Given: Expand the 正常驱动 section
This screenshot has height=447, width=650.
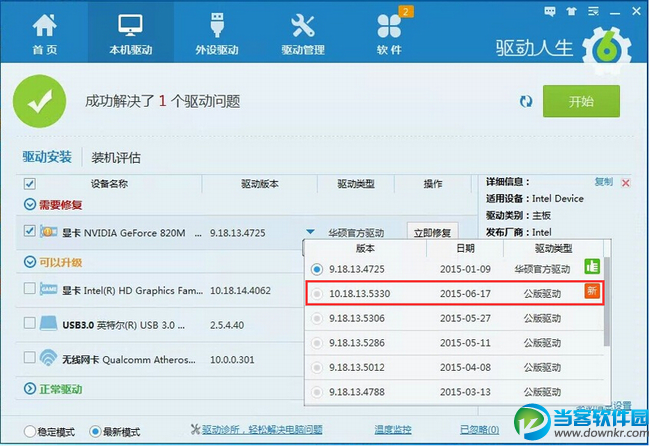Looking at the screenshot, I should click(x=29, y=389).
